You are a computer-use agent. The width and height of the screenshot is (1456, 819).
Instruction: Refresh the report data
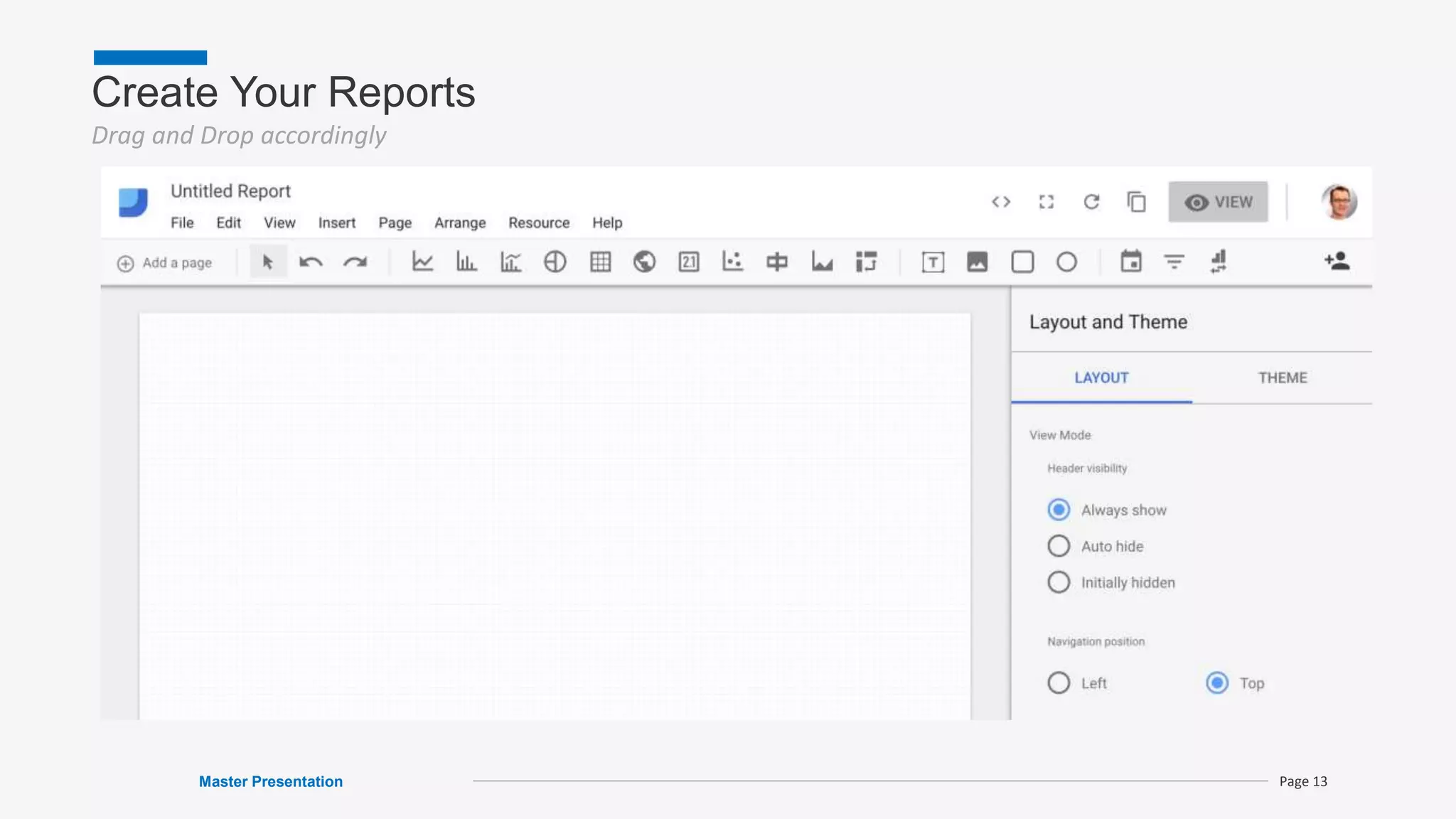[1091, 202]
